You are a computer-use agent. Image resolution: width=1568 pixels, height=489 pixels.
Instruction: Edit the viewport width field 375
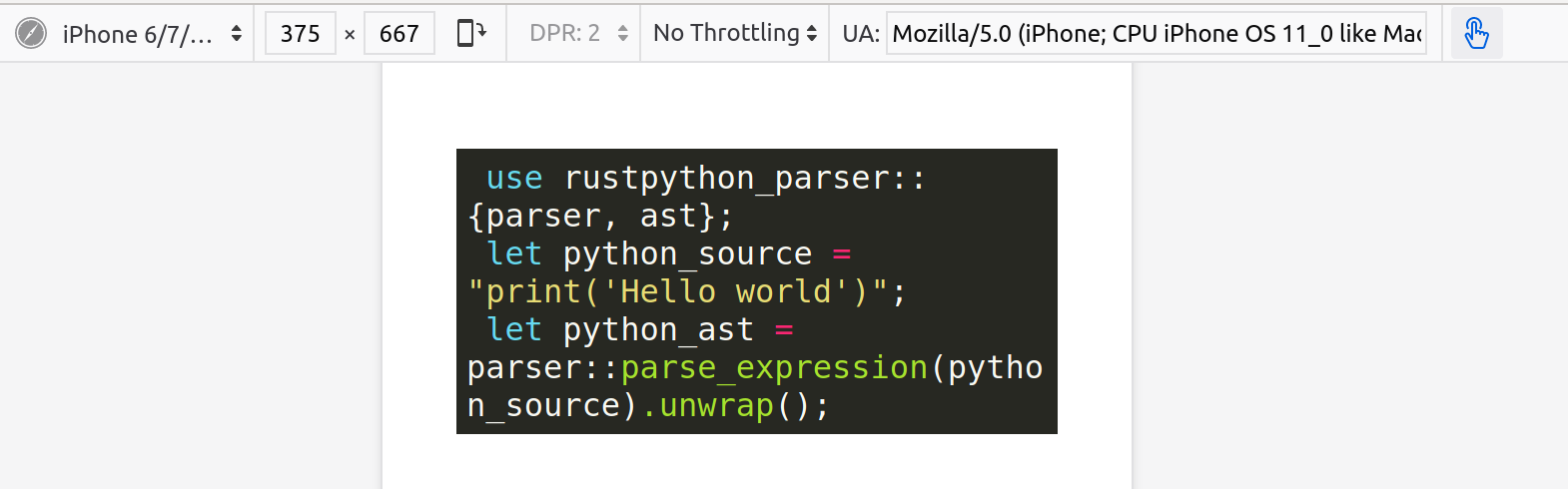coord(300,34)
